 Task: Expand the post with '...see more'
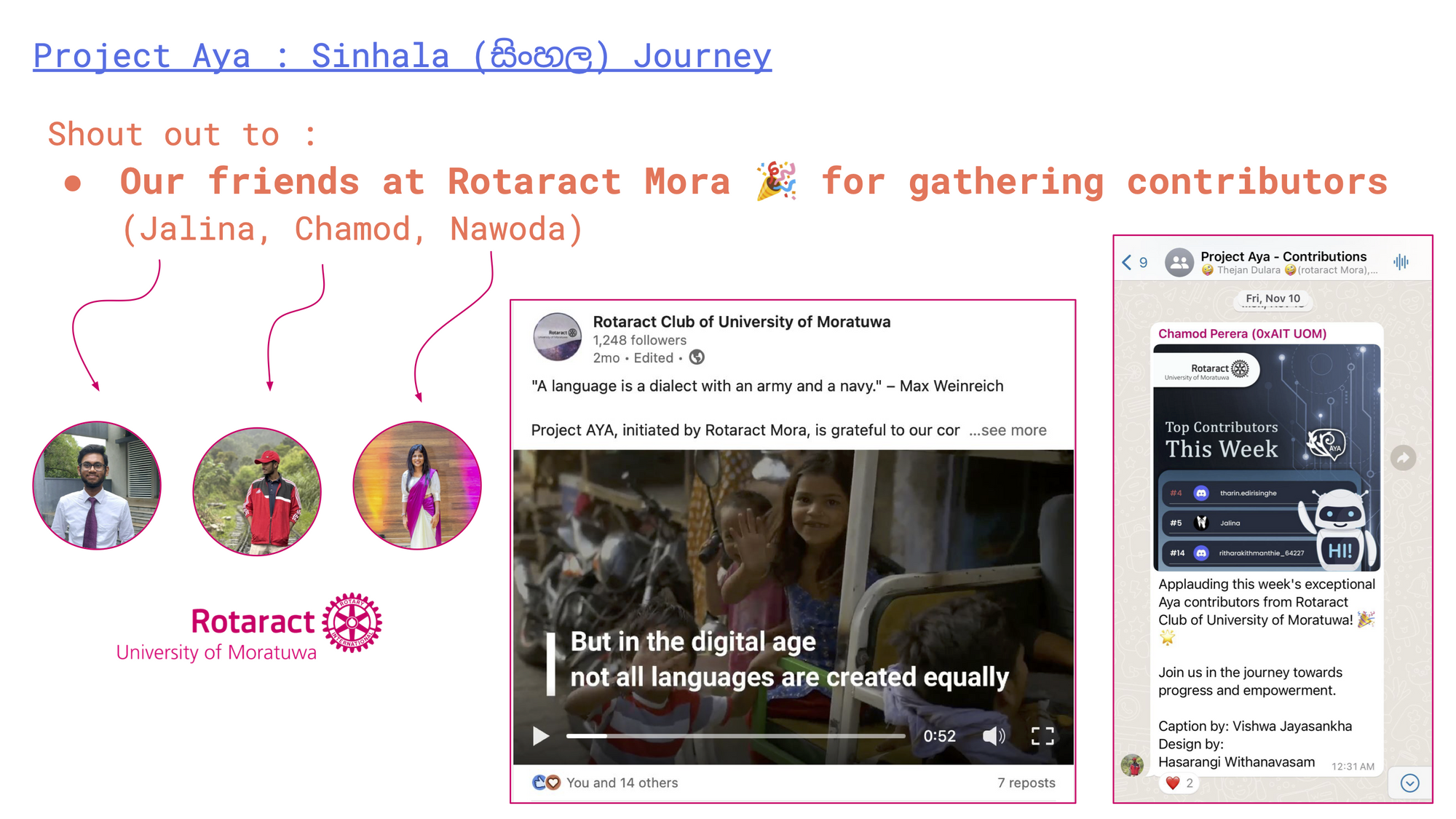pyautogui.click(x=1008, y=430)
